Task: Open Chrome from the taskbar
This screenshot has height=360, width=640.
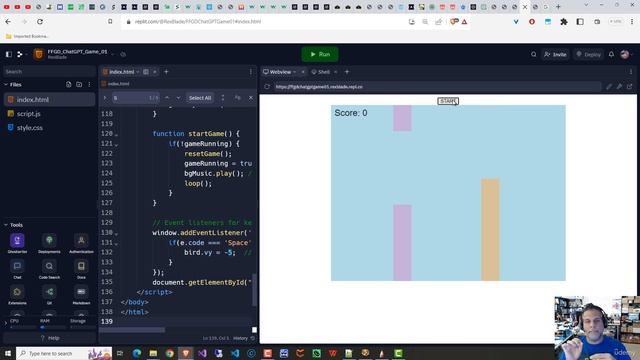Action: [169, 353]
